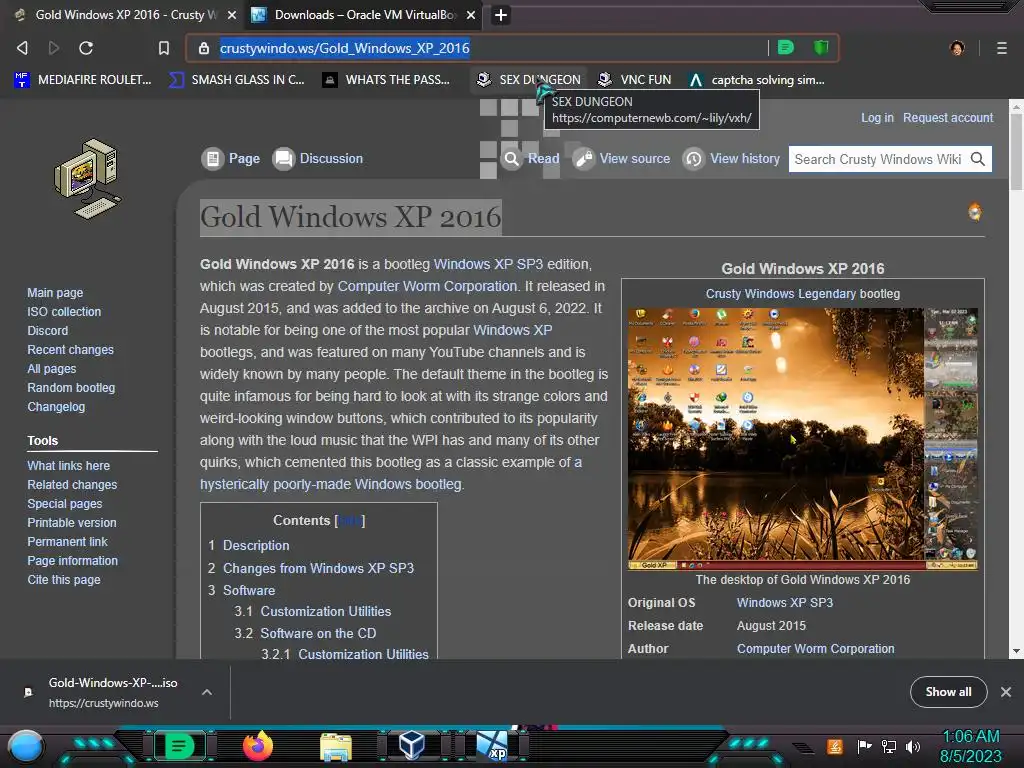Follow the Windows XP SP3 link in intro
This screenshot has height=768, width=1024.
[488, 264]
